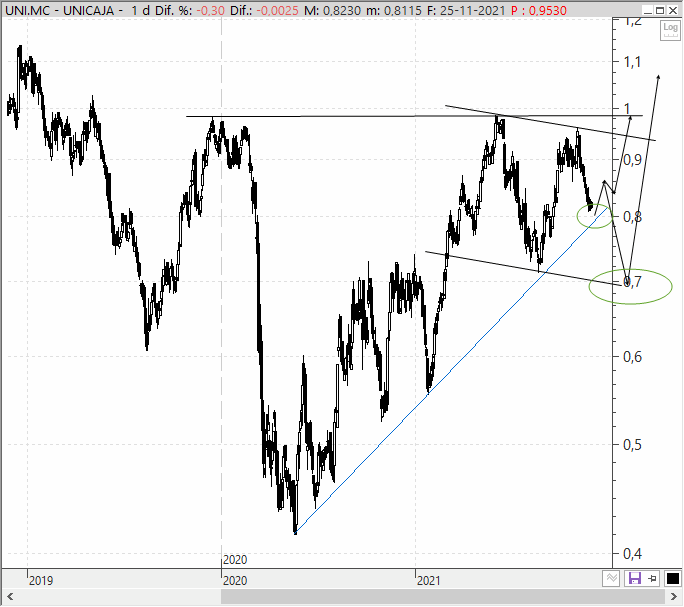This screenshot has height=607, width=684.
Task: Toggle the Log scale button
Action: [670, 30]
